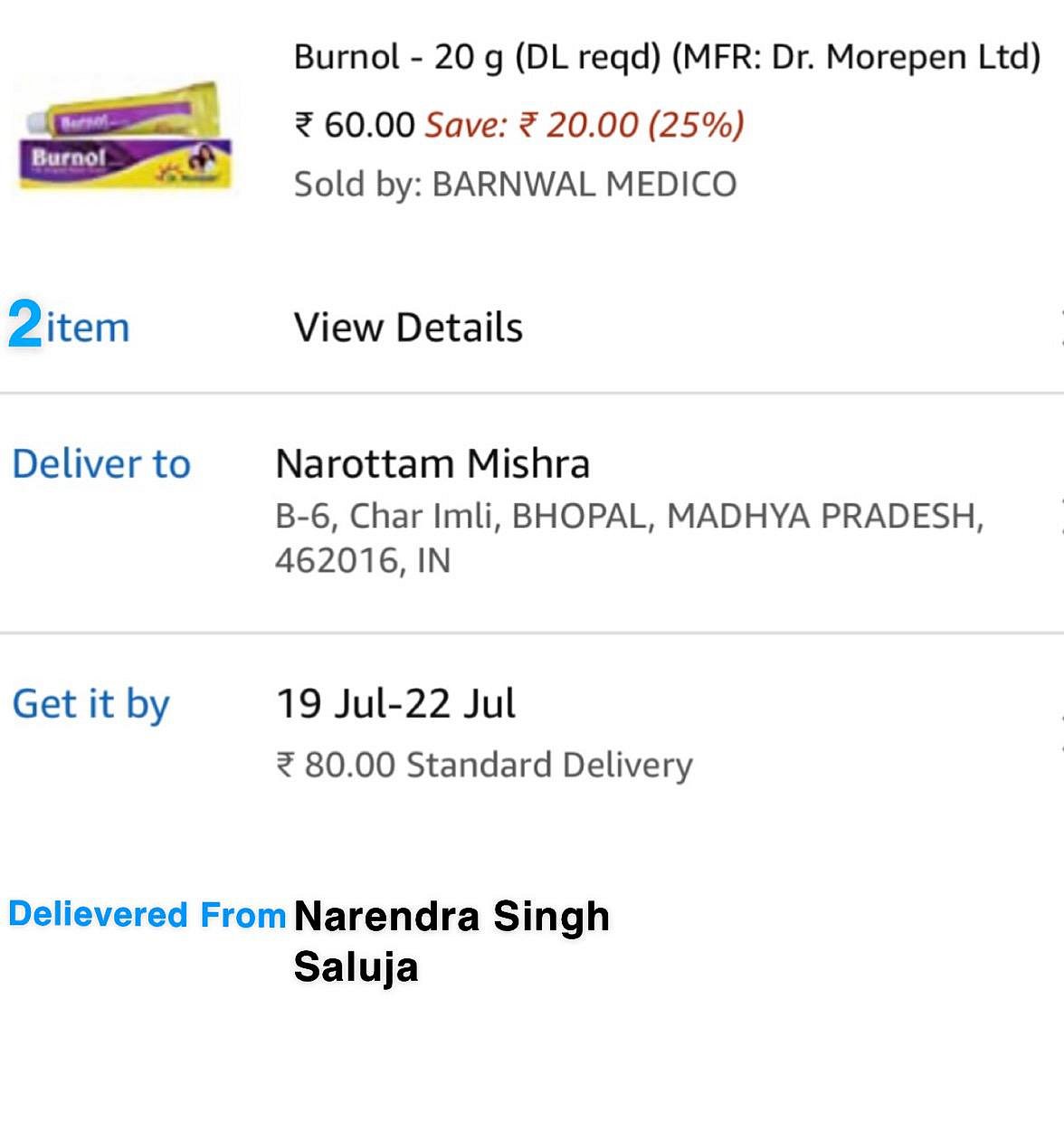Click the (DL reqd) note in title
Screen dimensions: 1064x1133
[x=588, y=57]
